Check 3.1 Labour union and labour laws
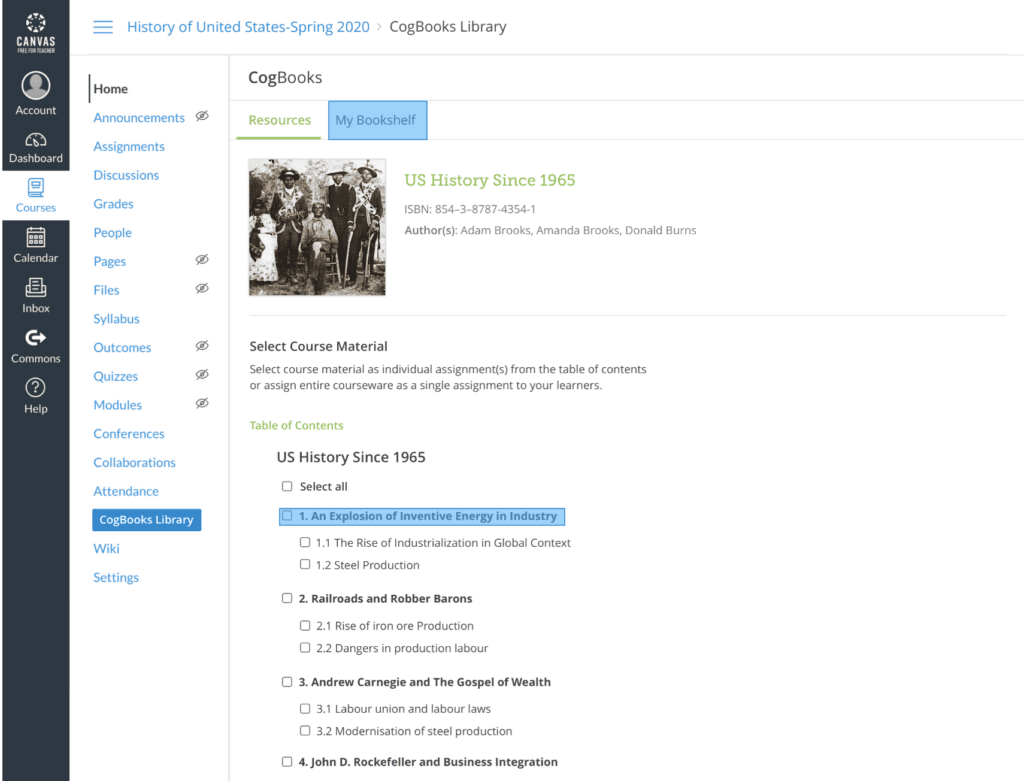 click(305, 709)
